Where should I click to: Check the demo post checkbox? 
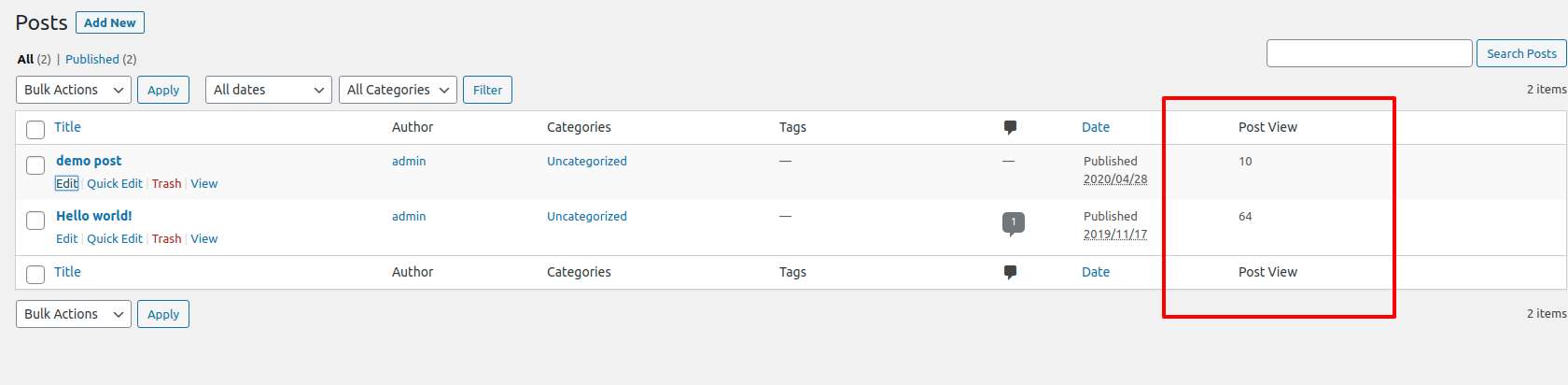coord(35,165)
